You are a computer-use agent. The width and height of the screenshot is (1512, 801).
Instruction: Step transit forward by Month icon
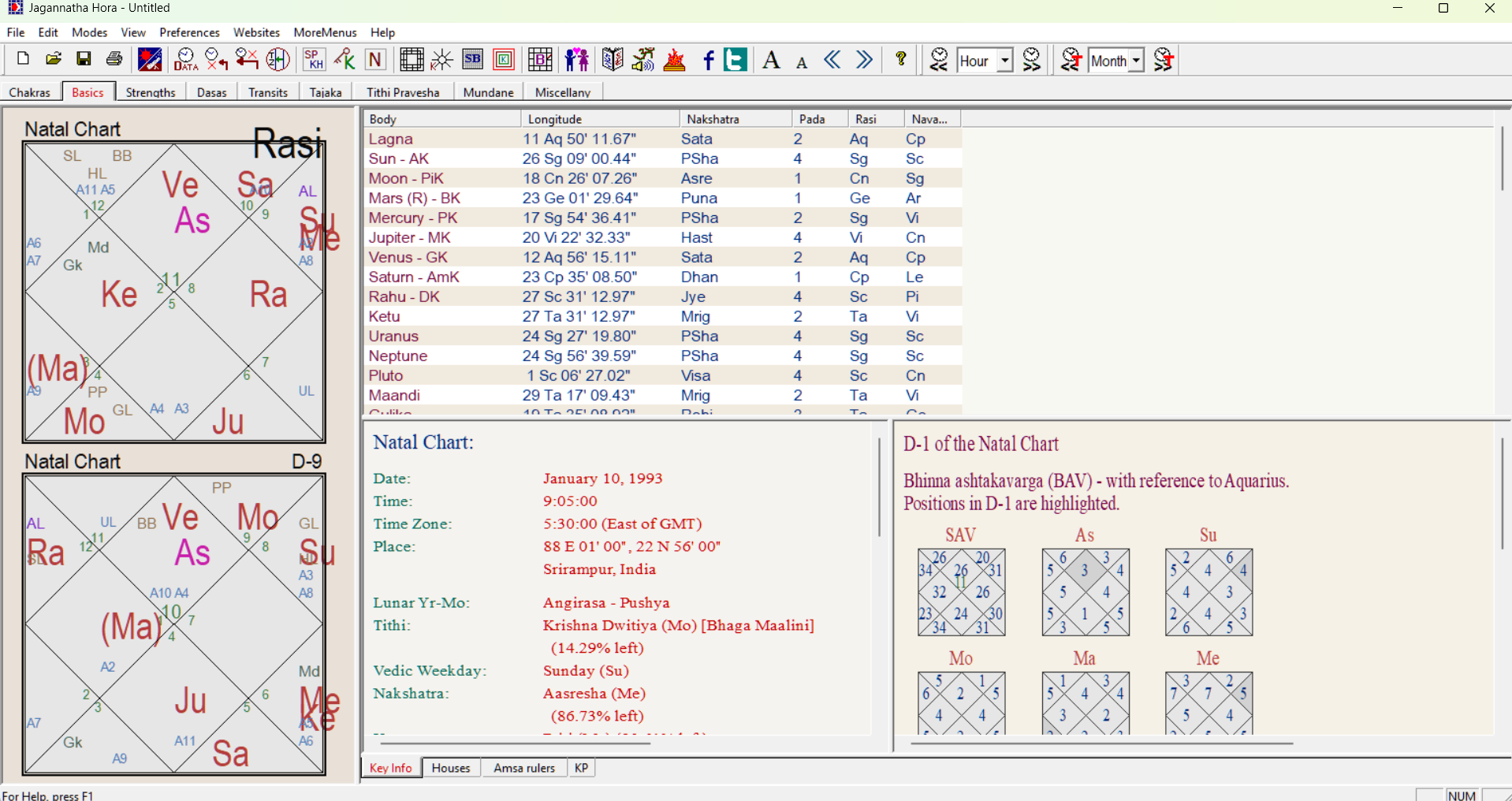click(x=1164, y=59)
